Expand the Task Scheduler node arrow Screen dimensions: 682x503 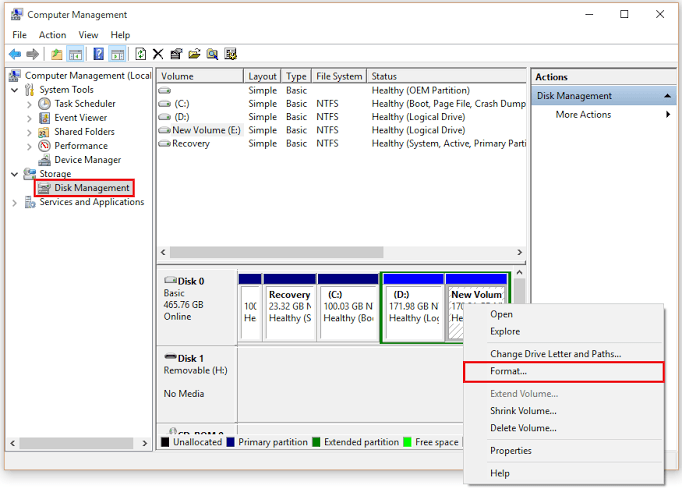point(29,104)
